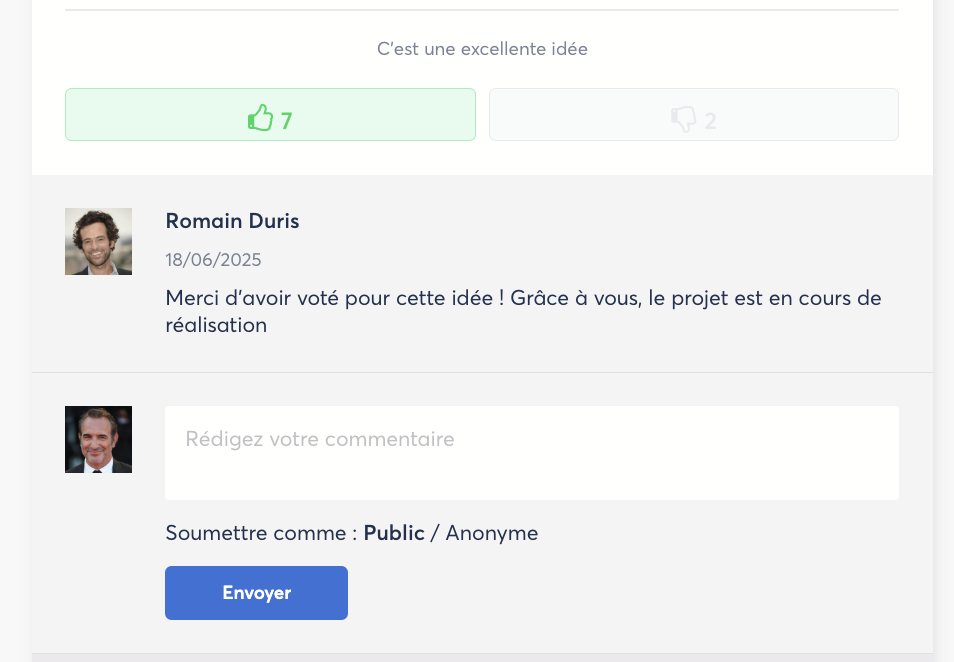The width and height of the screenshot is (954, 662).
Task: Click the "C'est une excellente idée" caption
Action: (482, 49)
